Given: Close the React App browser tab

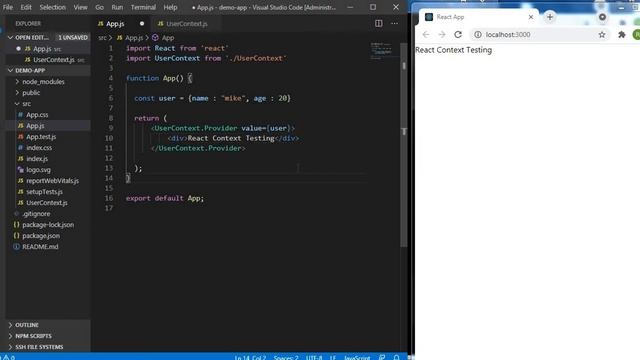Looking at the screenshot, I should (531, 17).
